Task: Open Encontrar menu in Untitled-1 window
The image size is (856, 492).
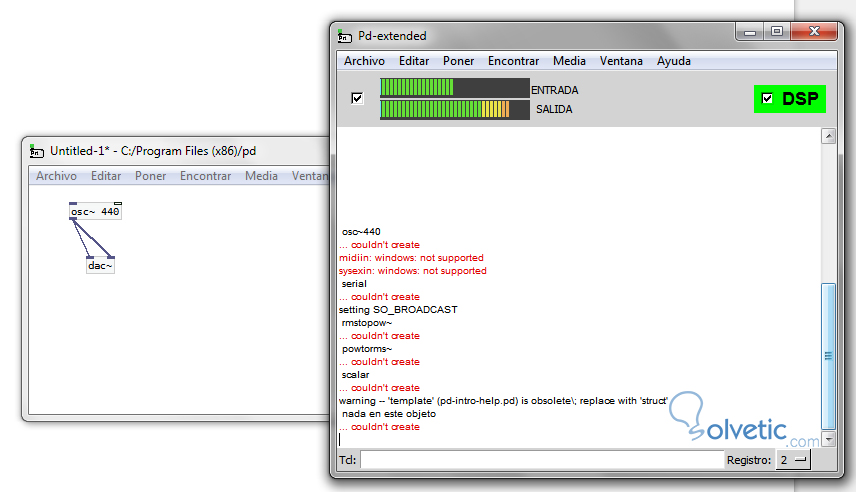Action: pyautogui.click(x=205, y=176)
